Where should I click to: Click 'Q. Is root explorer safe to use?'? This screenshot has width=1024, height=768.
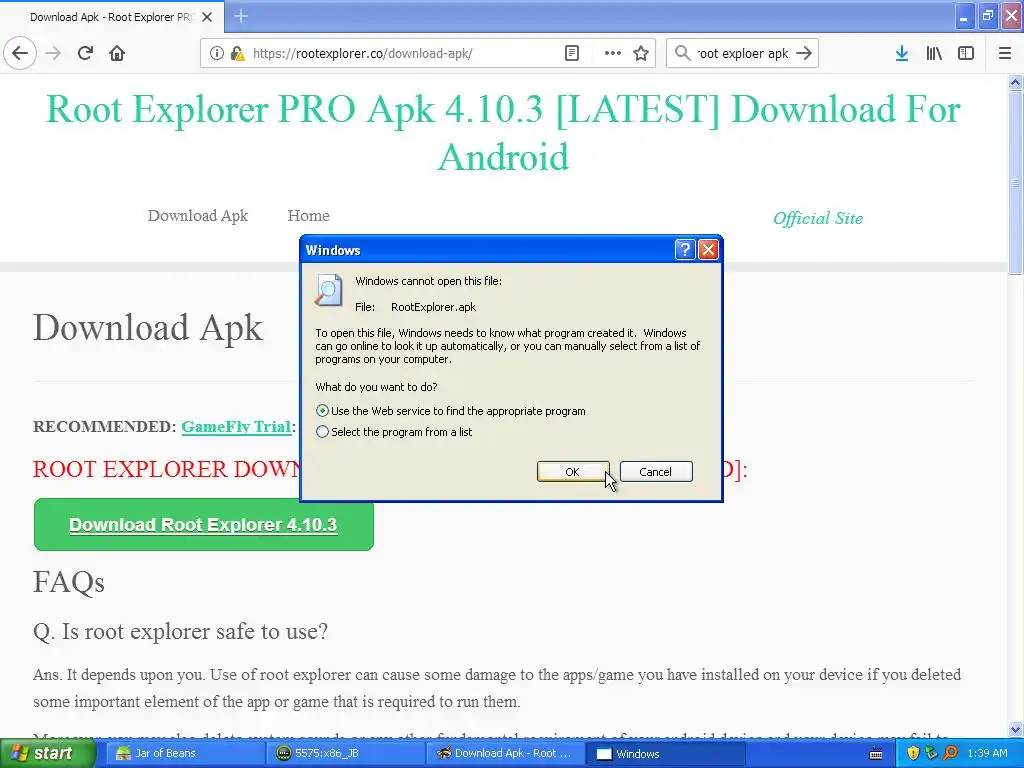coord(180,632)
